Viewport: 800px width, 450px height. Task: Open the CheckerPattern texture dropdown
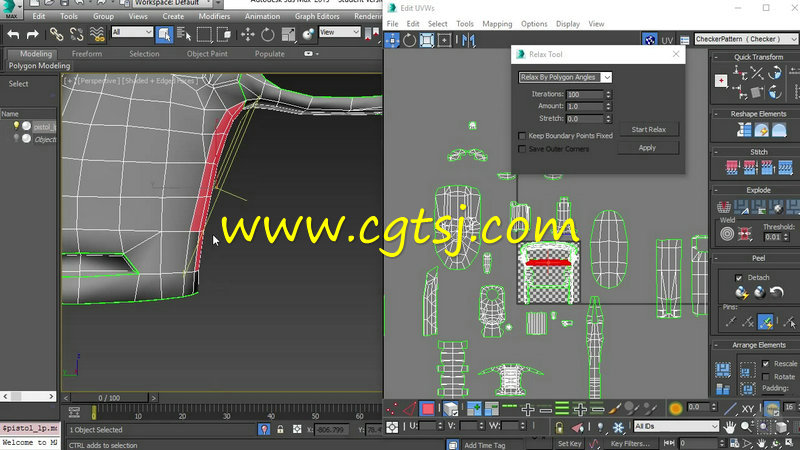pyautogui.click(x=745, y=39)
